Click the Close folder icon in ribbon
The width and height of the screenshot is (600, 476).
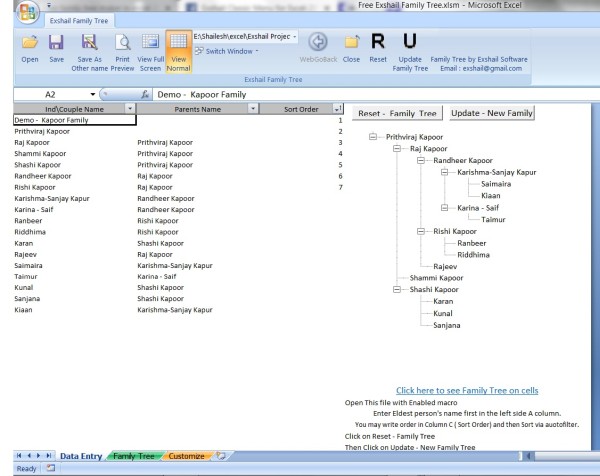pyautogui.click(x=351, y=44)
